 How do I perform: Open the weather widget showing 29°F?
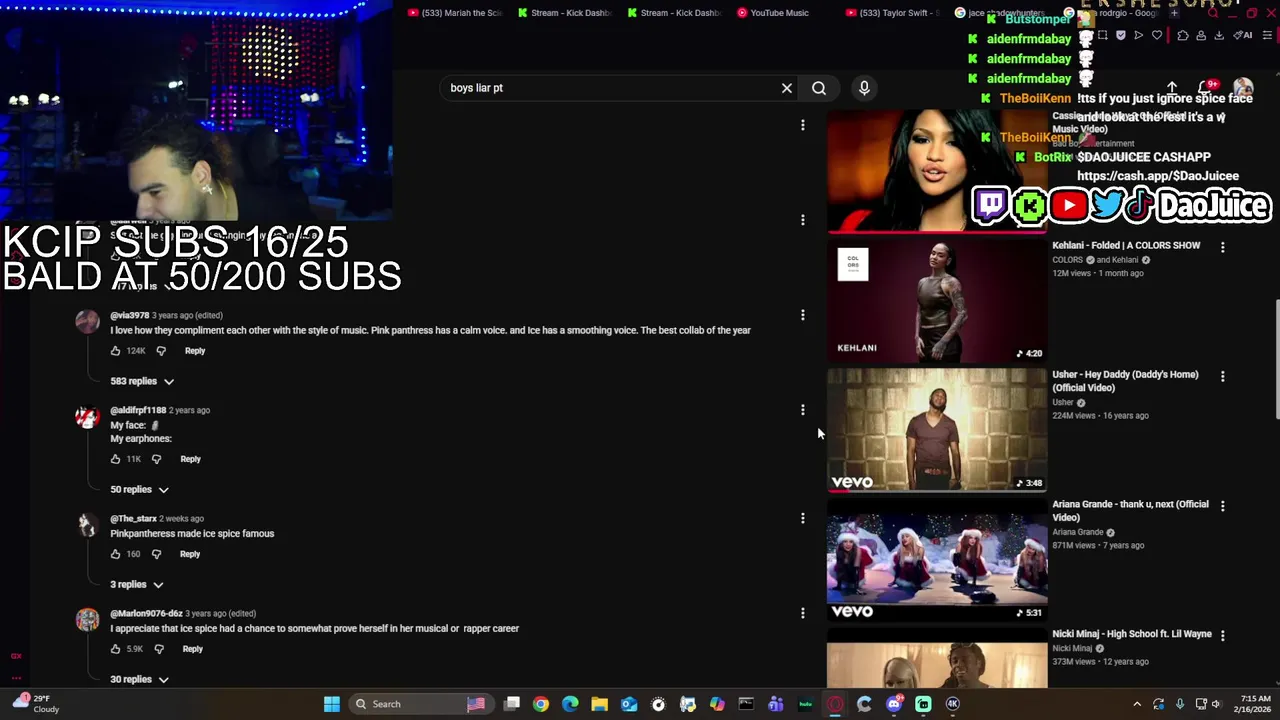[35, 704]
